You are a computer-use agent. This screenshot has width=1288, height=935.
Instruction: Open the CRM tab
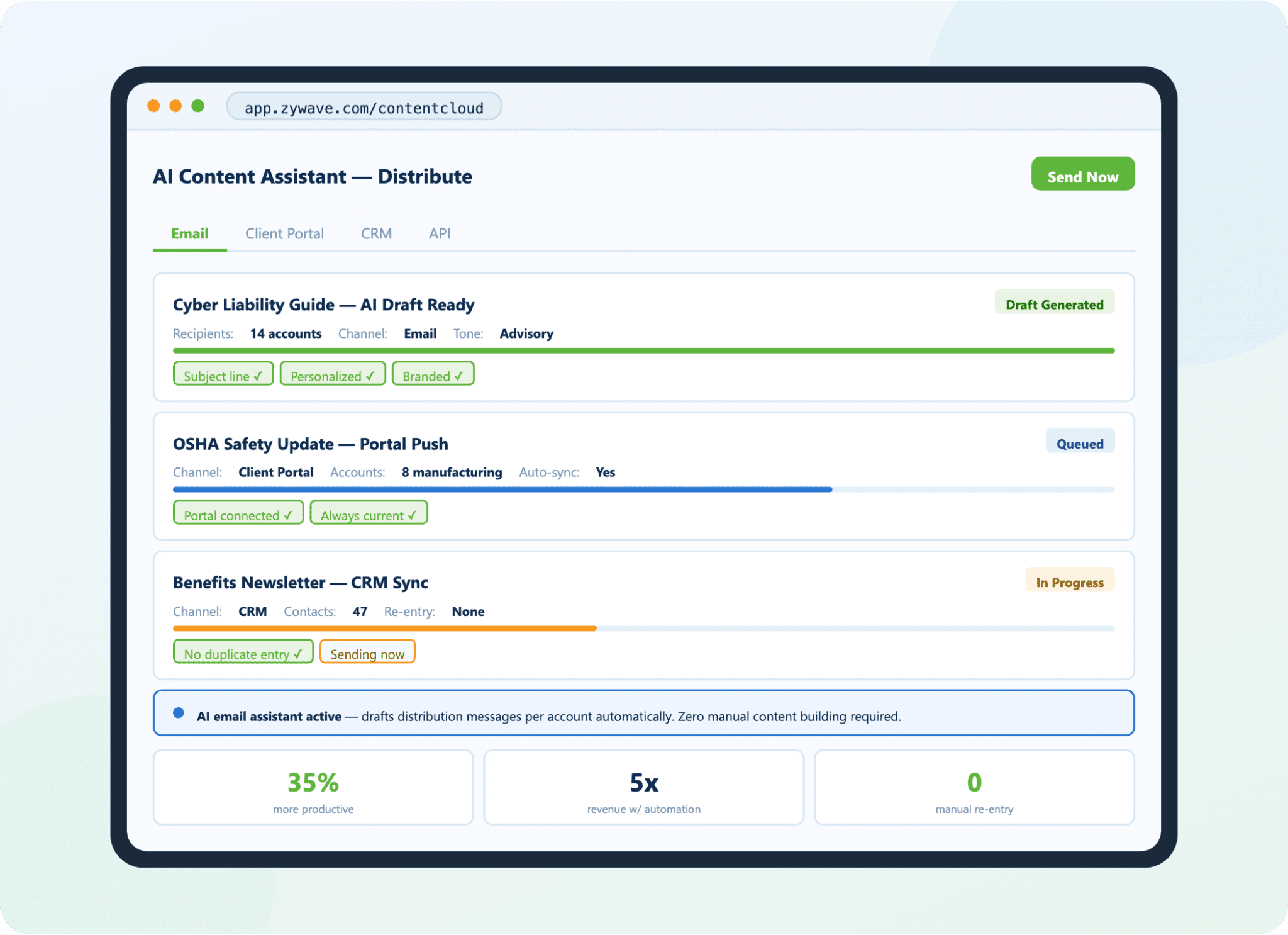tap(376, 233)
